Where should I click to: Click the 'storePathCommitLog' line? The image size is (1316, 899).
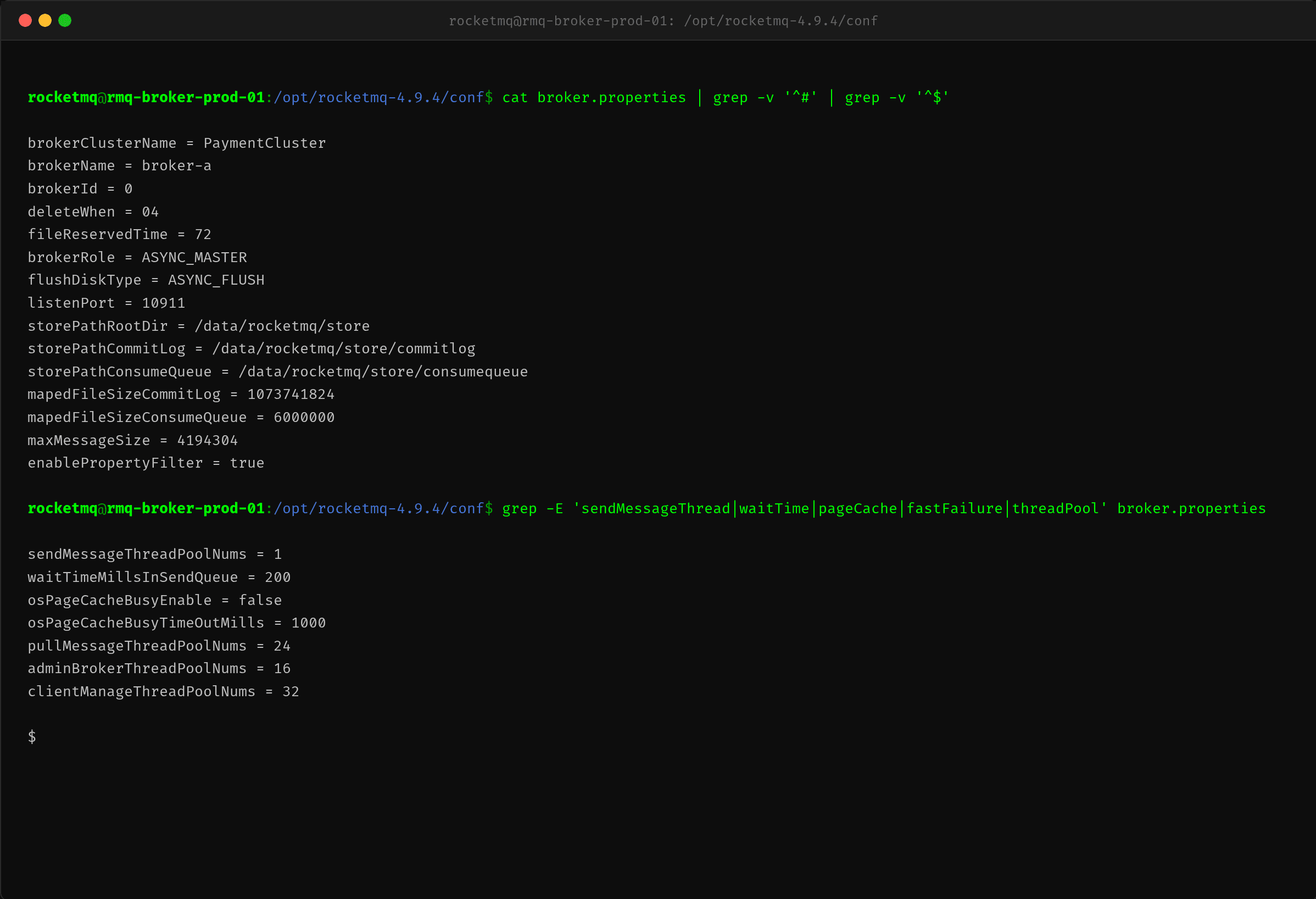coord(252,349)
